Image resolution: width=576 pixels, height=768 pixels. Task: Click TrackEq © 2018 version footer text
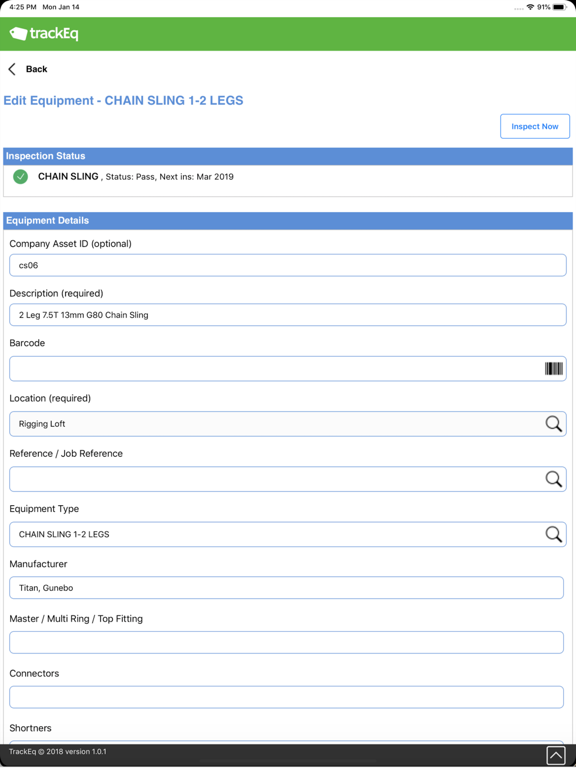point(58,751)
